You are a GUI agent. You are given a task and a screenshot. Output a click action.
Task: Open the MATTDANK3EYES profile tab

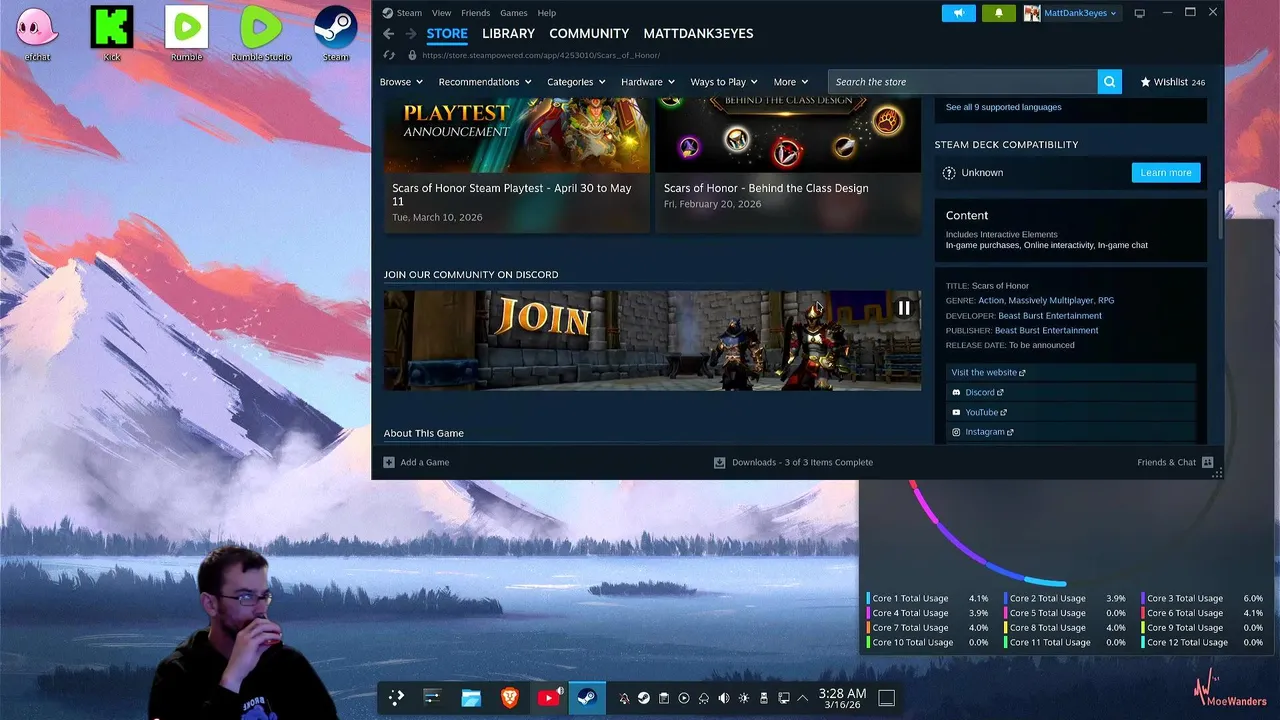pos(698,34)
